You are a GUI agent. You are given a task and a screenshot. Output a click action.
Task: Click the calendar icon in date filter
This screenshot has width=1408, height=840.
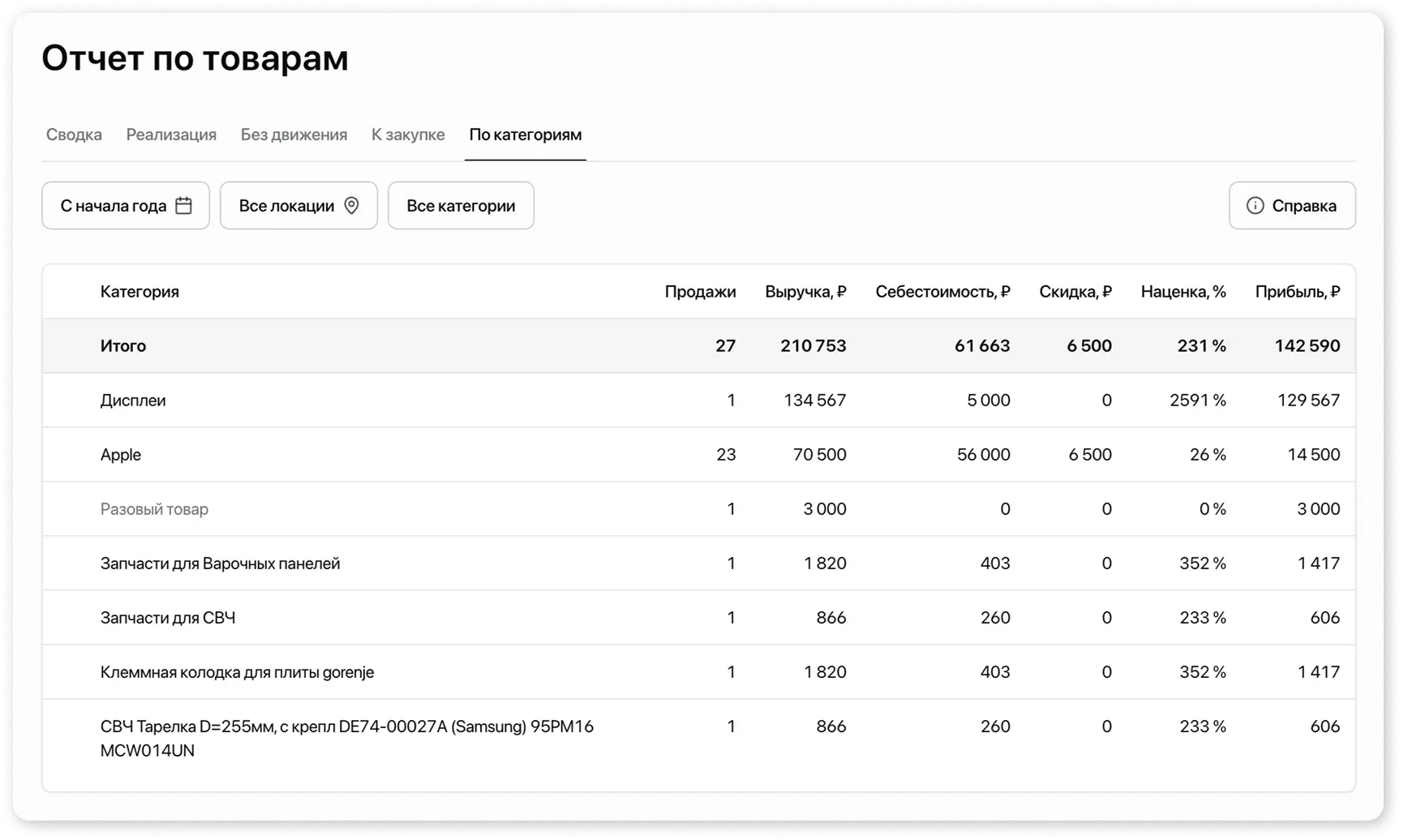tap(184, 206)
